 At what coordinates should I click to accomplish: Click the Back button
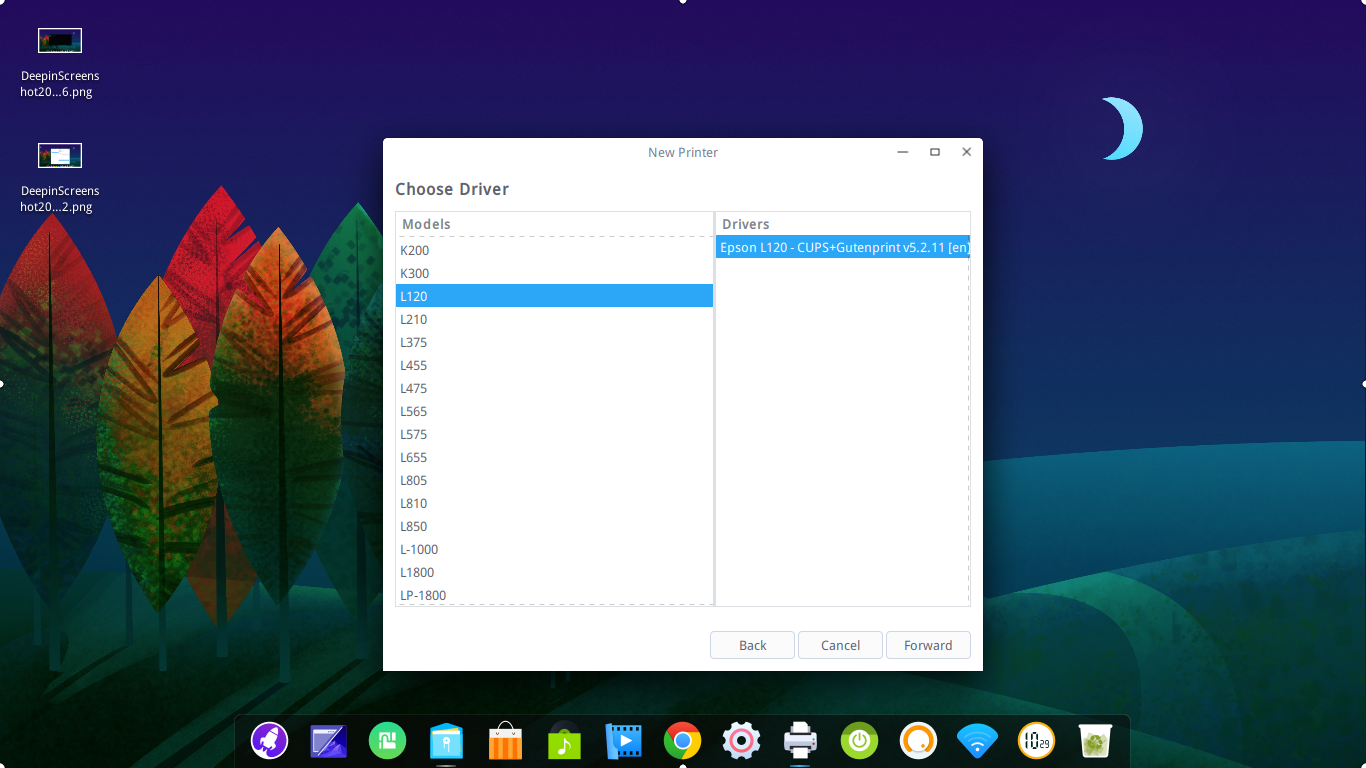752,645
